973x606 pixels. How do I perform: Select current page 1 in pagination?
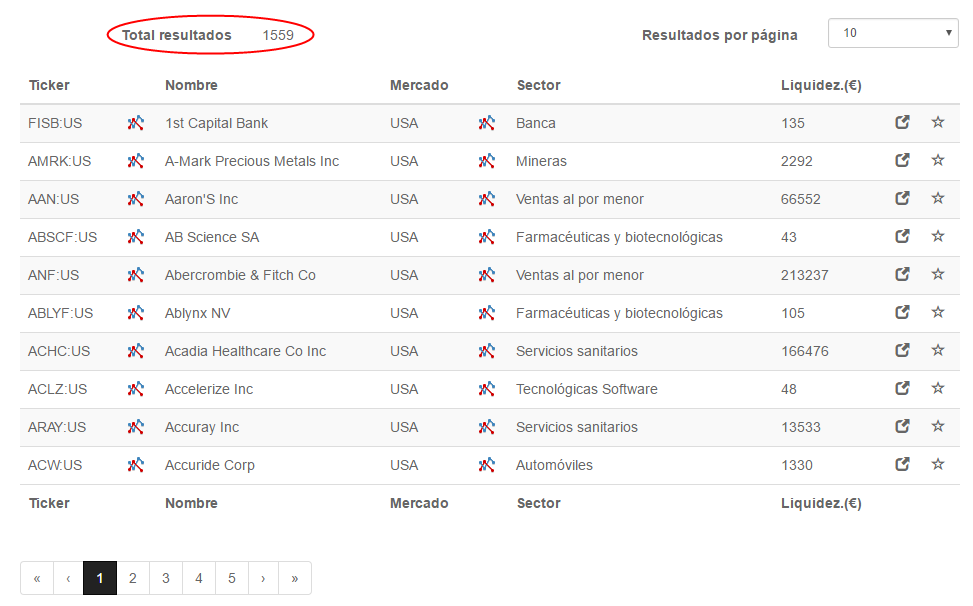click(x=100, y=578)
